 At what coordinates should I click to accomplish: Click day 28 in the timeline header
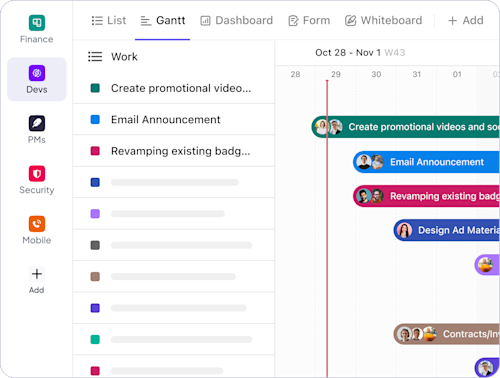tap(295, 74)
